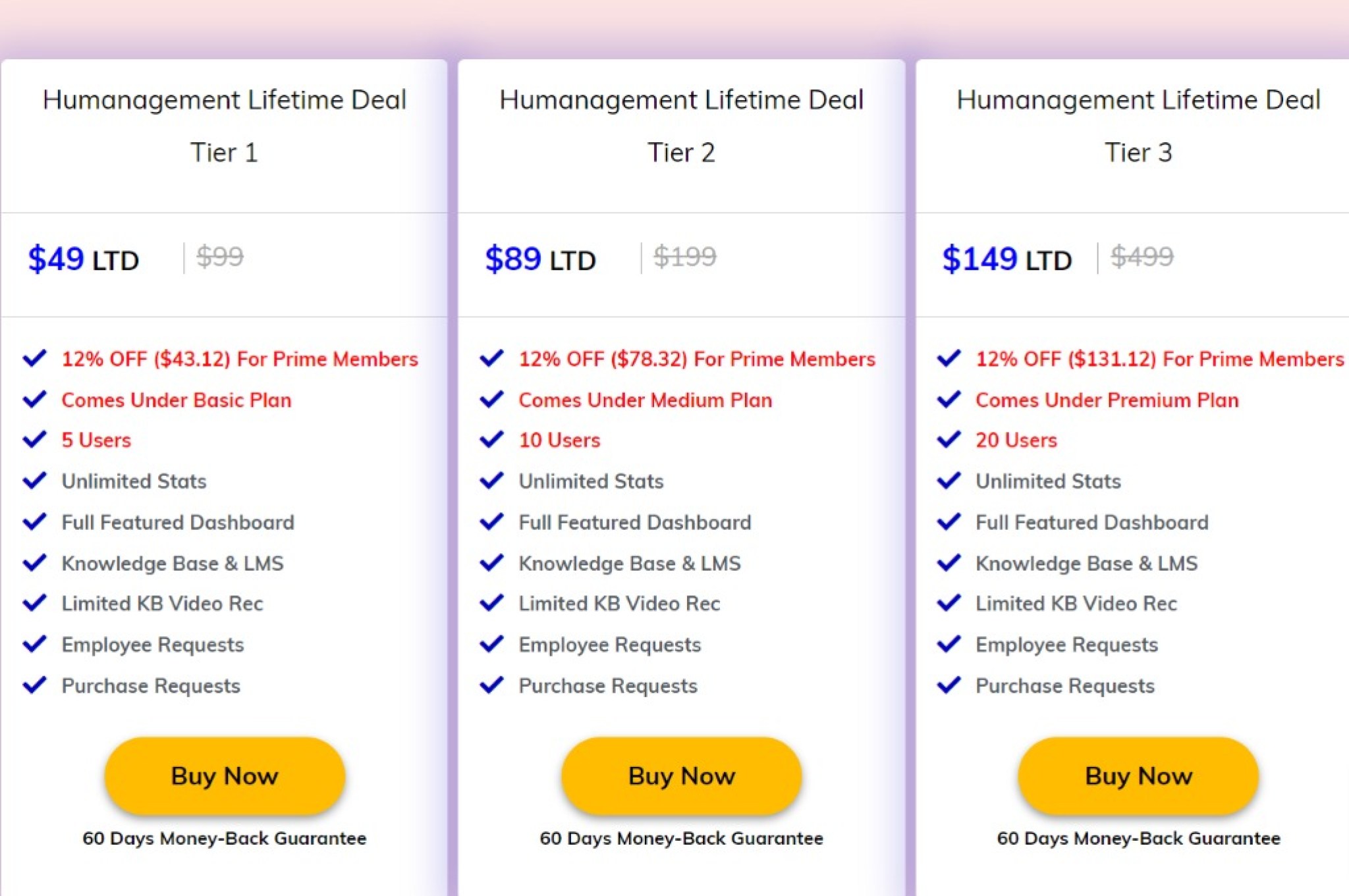Click checkmark beside Tier 3 Knowledge Base & LMS
This screenshot has height=896, width=1349.
[949, 562]
